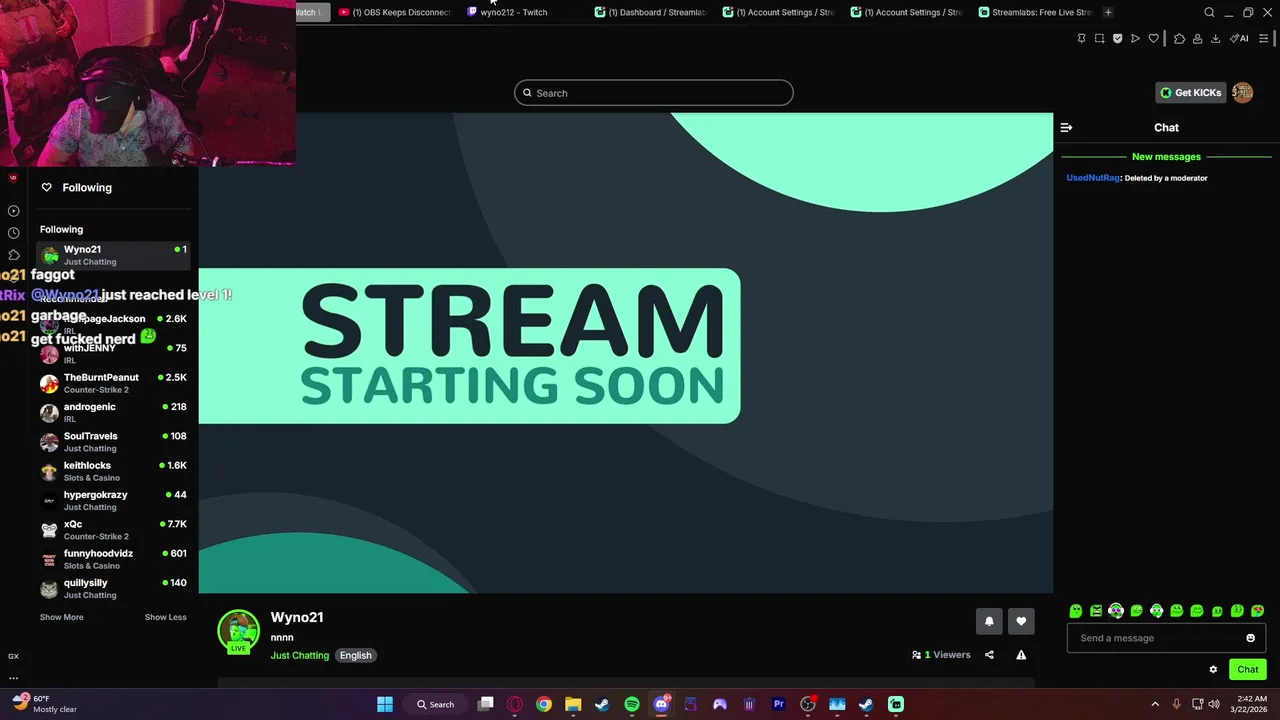Open OBS Studio from the taskbar
The width and height of the screenshot is (1280, 720).
pyautogui.click(x=808, y=704)
